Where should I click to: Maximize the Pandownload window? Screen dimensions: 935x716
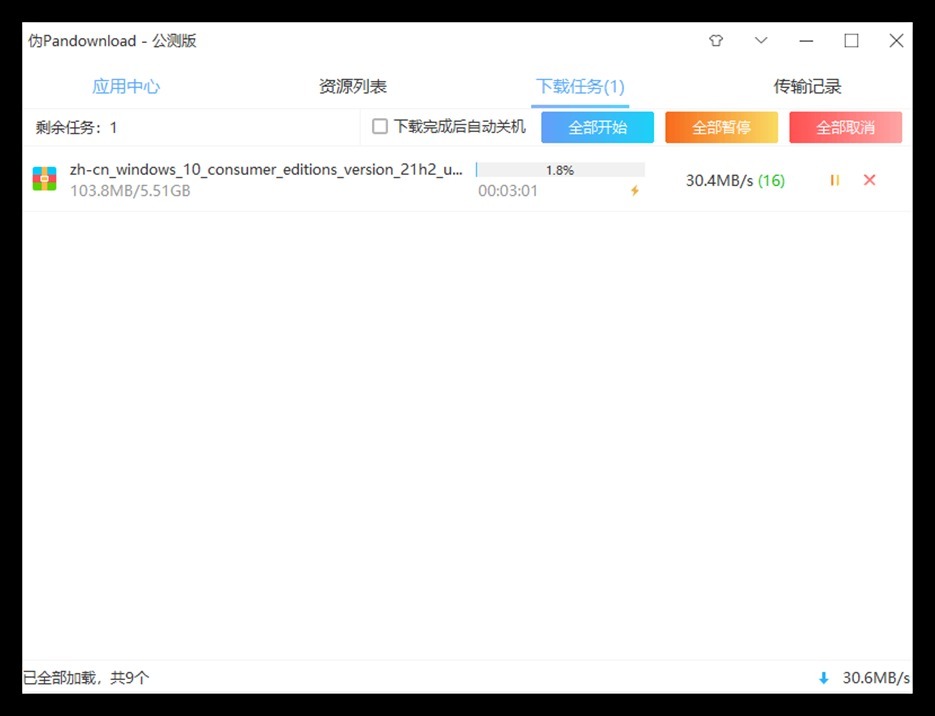[x=851, y=41]
